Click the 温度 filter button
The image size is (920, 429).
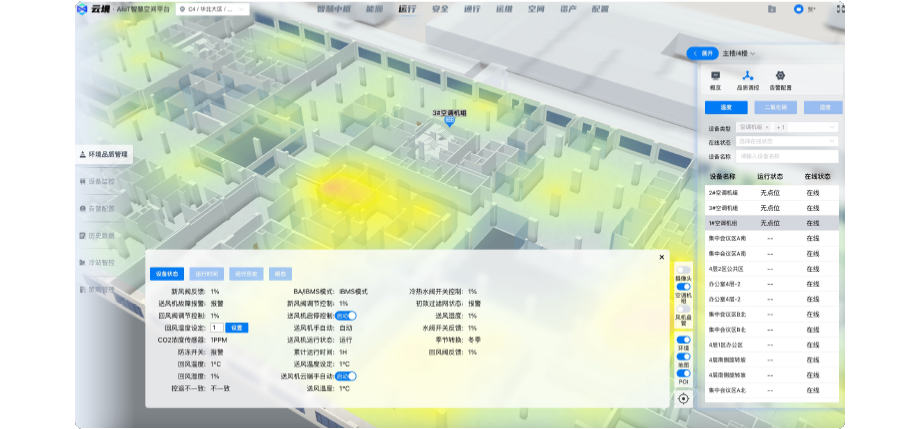pyautogui.click(x=726, y=107)
